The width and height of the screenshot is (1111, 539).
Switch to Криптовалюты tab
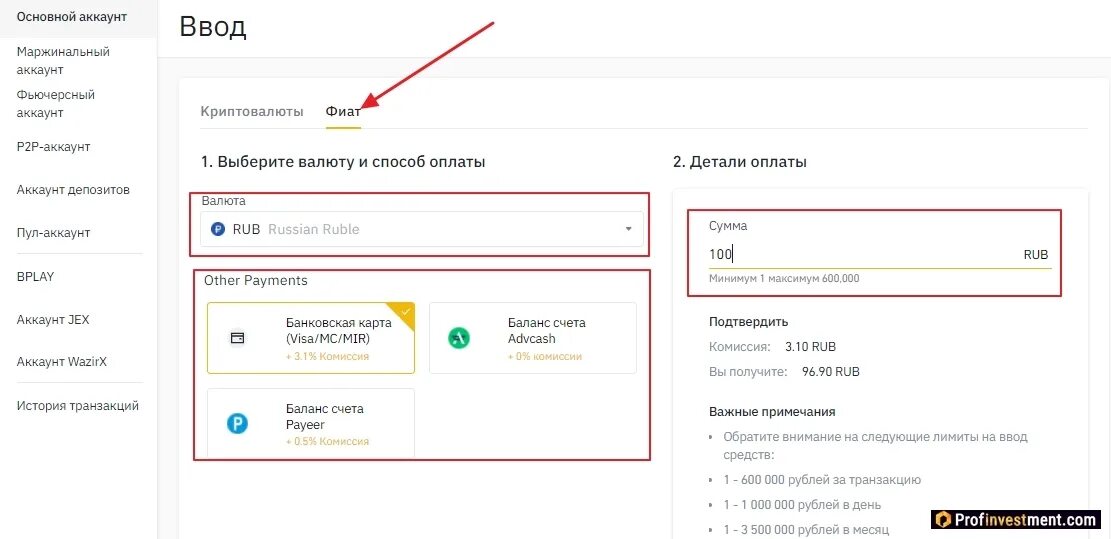(252, 111)
